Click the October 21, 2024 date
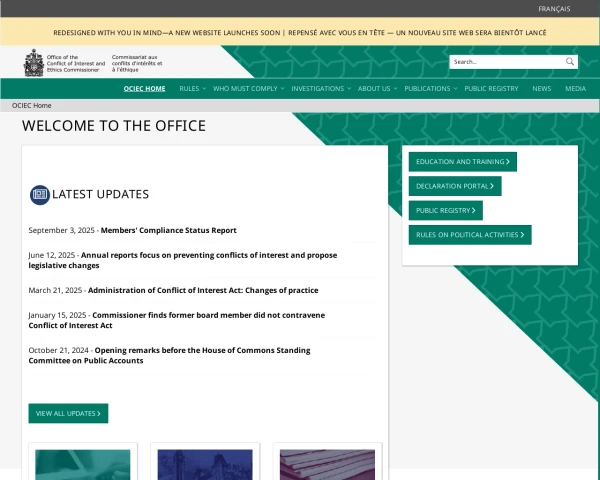The image size is (600, 480). (59, 350)
